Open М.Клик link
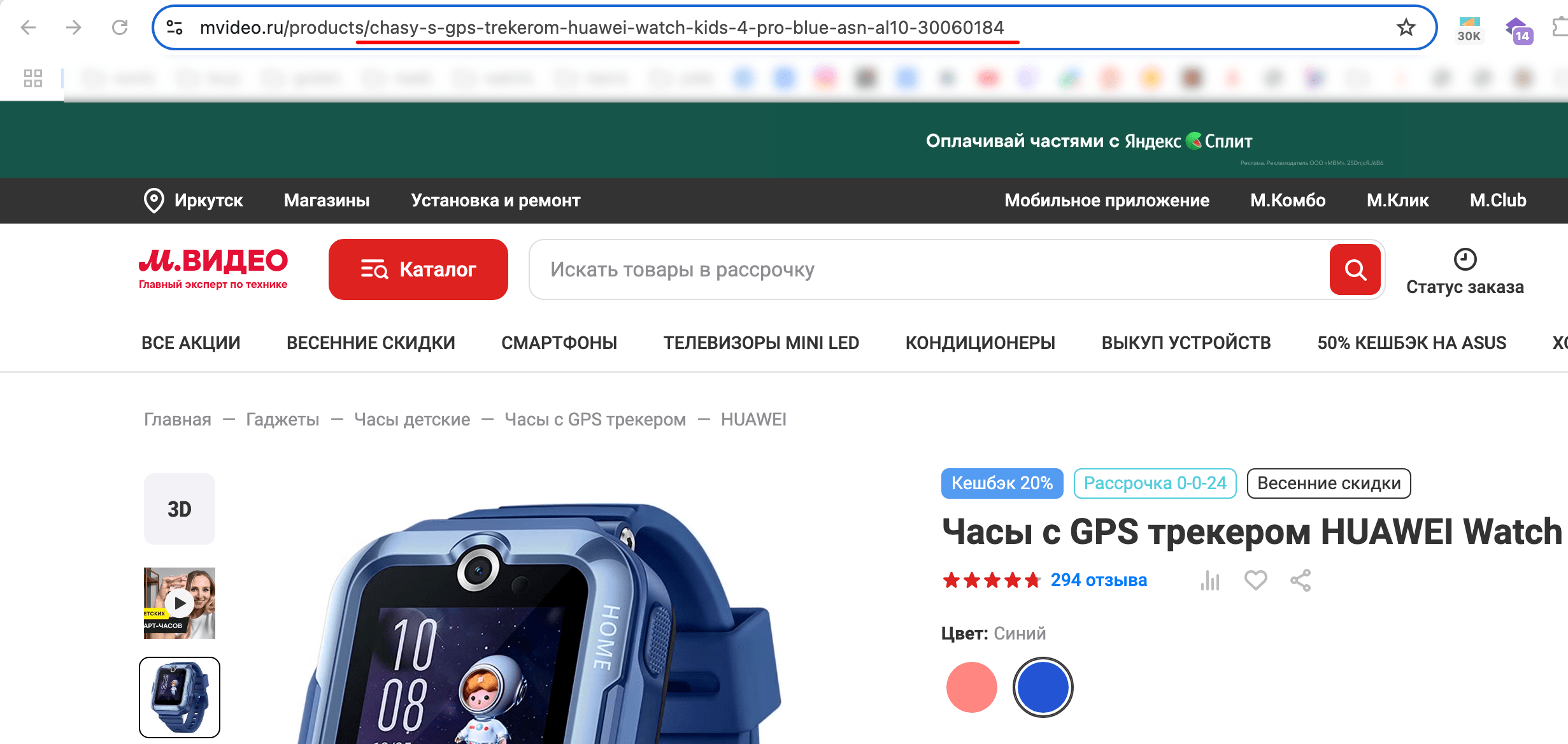 pos(1397,201)
